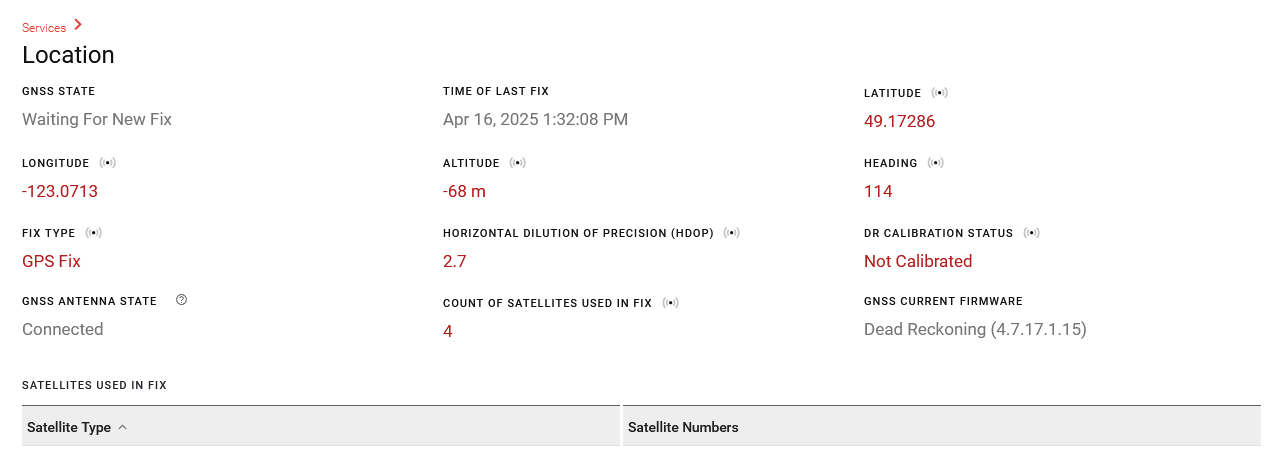Click the latitude value 49.17286
This screenshot has height=464, width=1277.
pyautogui.click(x=899, y=122)
